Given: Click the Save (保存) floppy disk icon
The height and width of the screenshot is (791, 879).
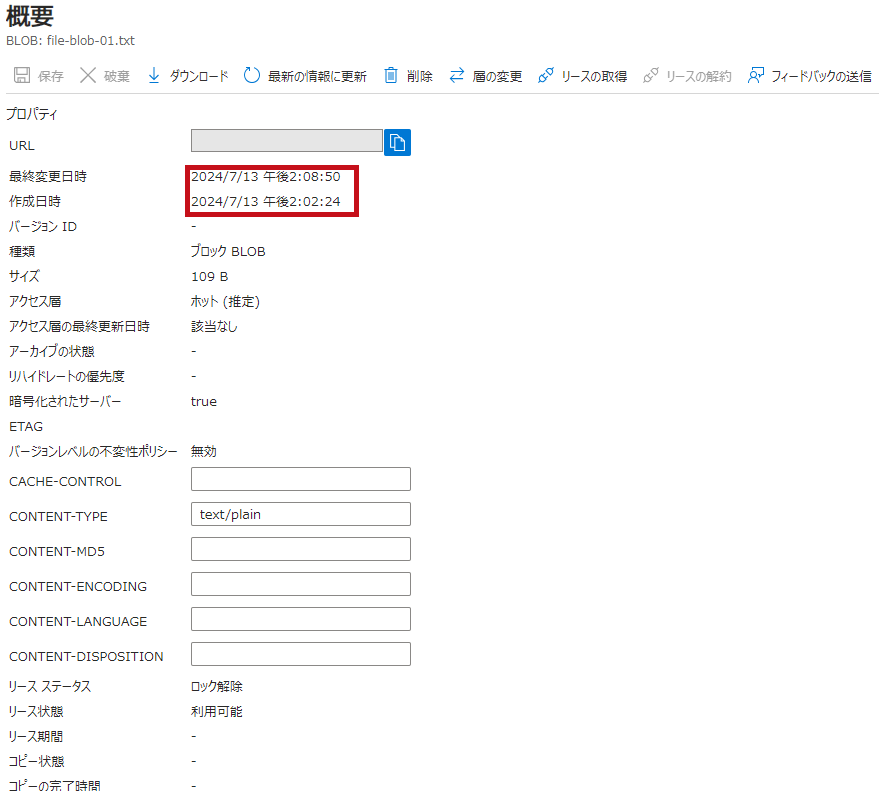Looking at the screenshot, I should point(22,75).
